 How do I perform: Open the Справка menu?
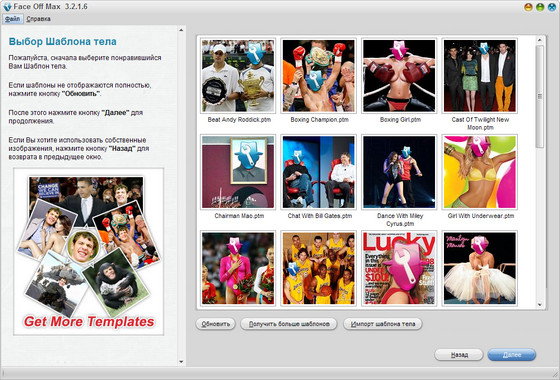coord(38,19)
